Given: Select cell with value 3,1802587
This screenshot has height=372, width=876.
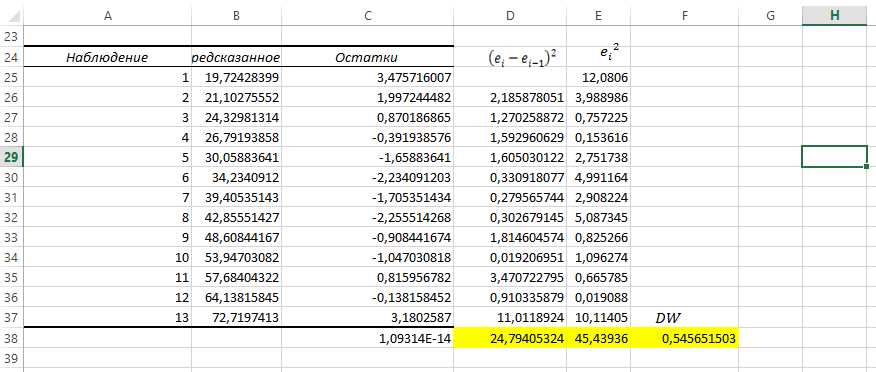Looking at the screenshot, I should point(367,318).
